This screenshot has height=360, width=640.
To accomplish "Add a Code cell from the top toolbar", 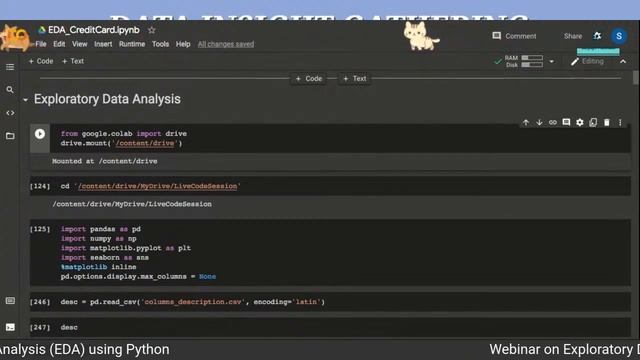I will point(41,61).
